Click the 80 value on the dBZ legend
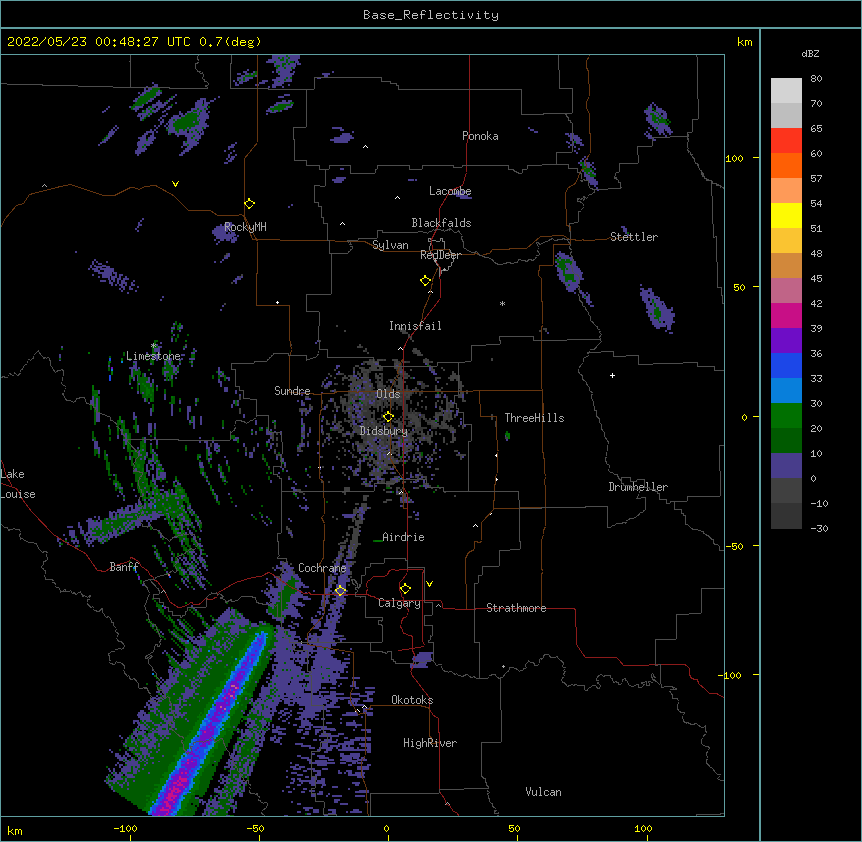This screenshot has height=842, width=862. click(x=816, y=79)
